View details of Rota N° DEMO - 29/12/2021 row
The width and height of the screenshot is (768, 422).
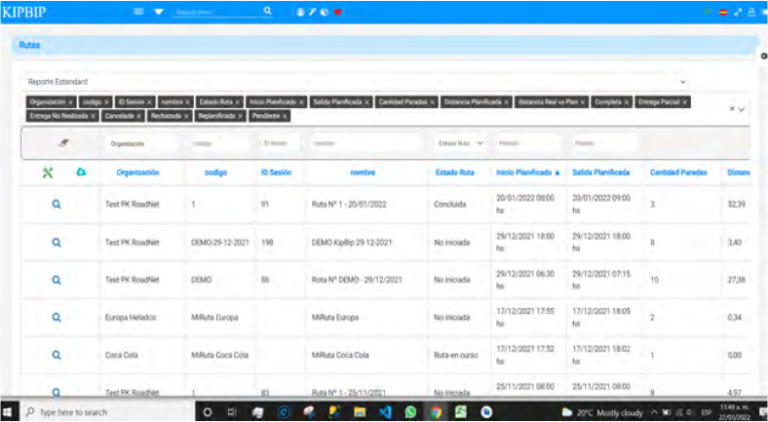click(x=56, y=280)
